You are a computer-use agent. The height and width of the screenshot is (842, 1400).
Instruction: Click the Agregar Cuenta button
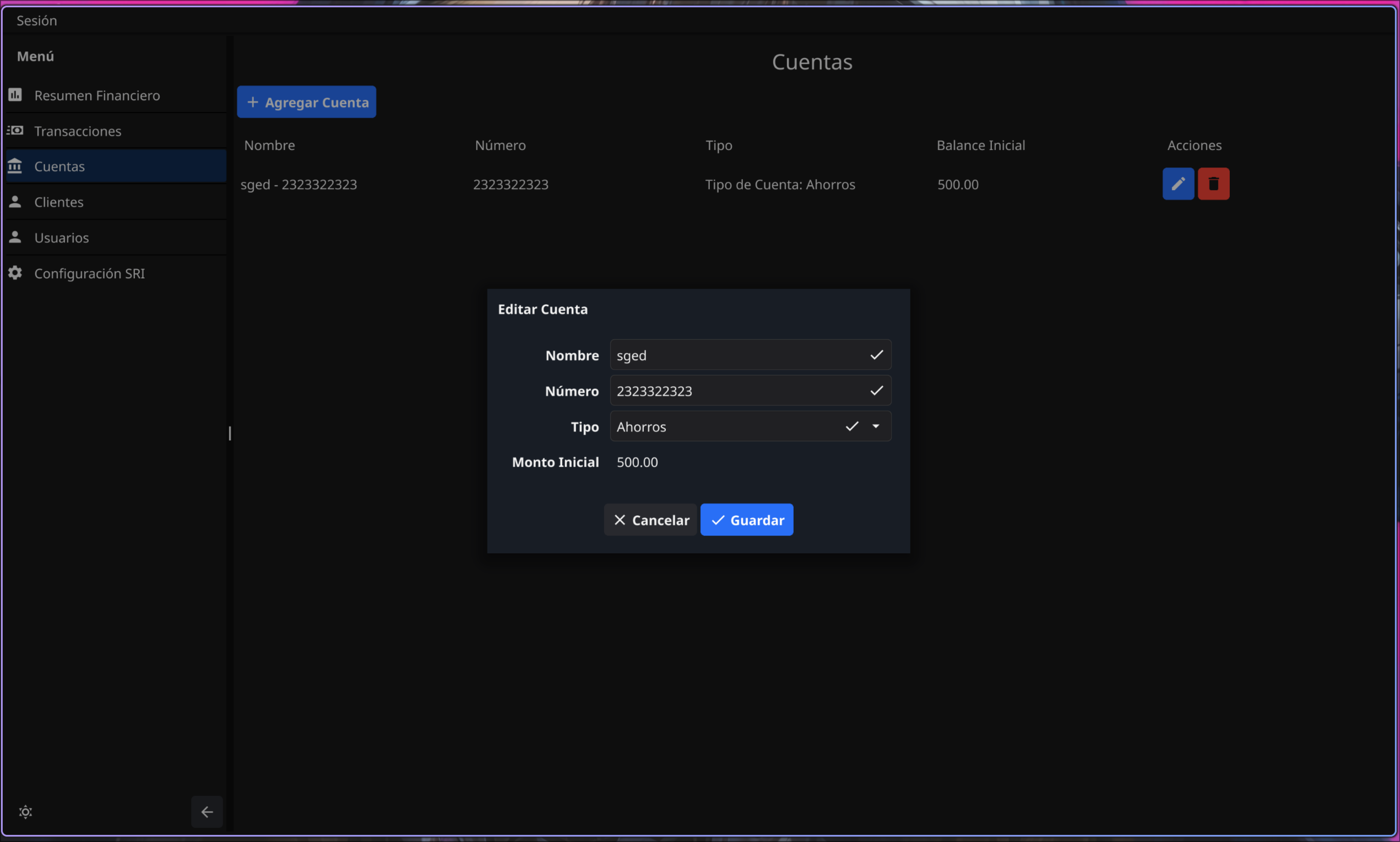pyautogui.click(x=306, y=102)
